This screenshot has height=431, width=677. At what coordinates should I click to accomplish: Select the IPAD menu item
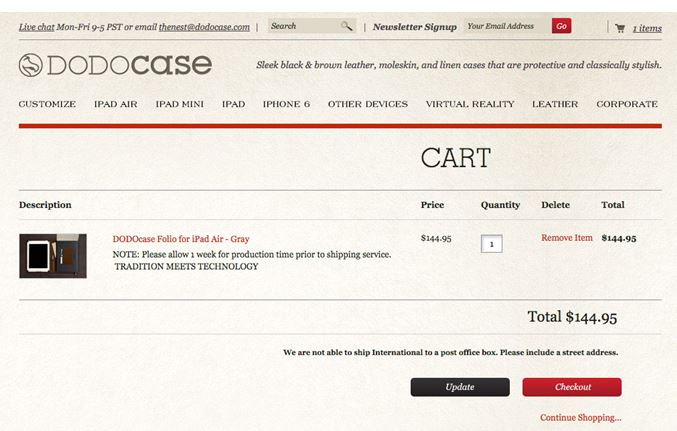point(234,104)
